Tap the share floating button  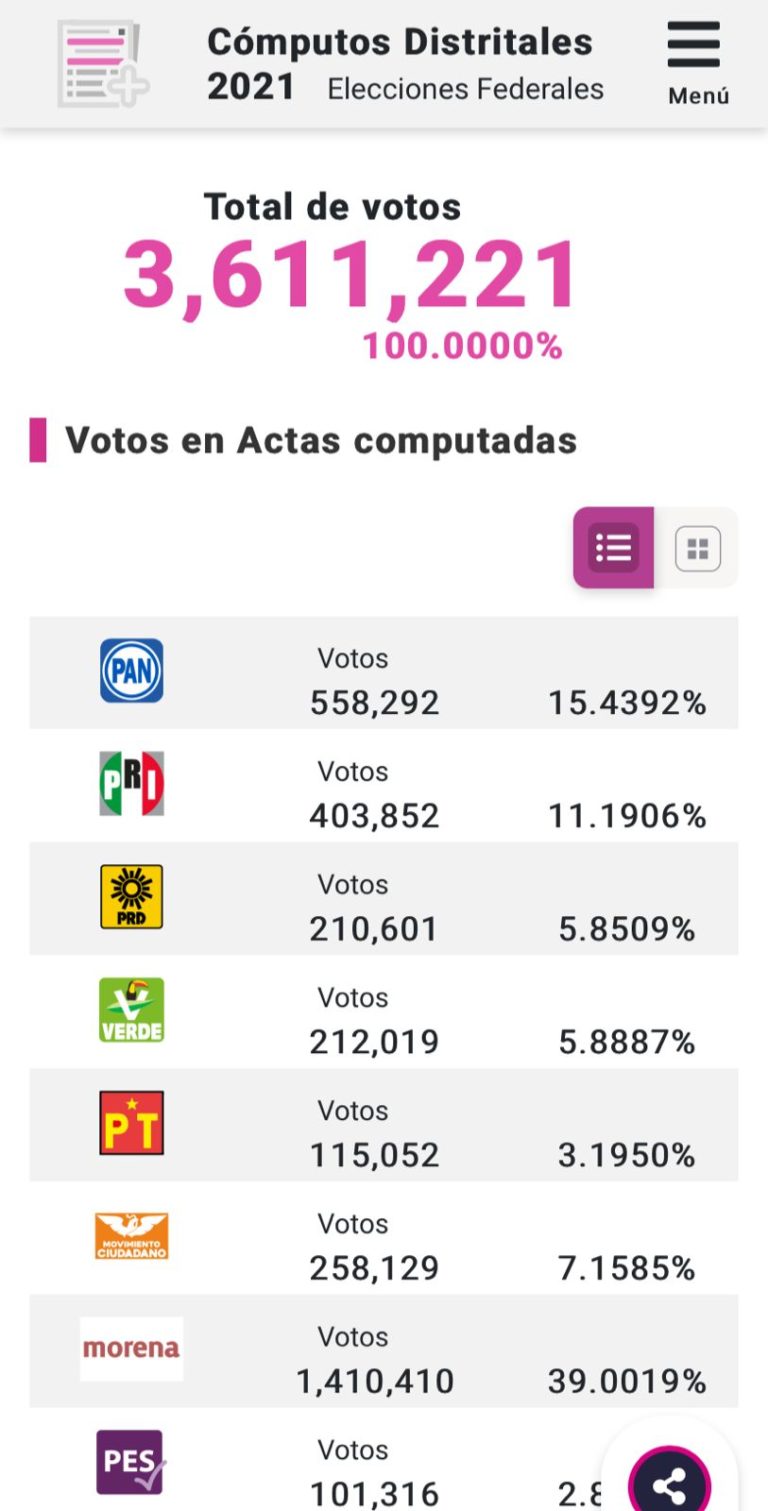pyautogui.click(x=669, y=1485)
